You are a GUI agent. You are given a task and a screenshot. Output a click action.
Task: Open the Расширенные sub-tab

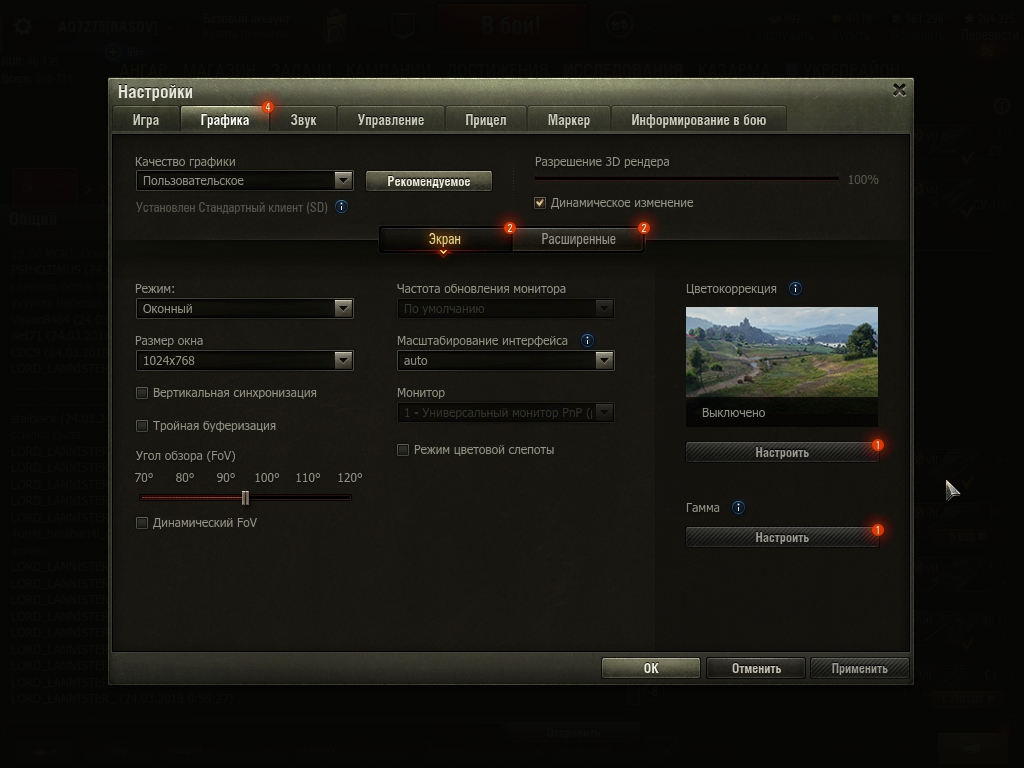578,240
